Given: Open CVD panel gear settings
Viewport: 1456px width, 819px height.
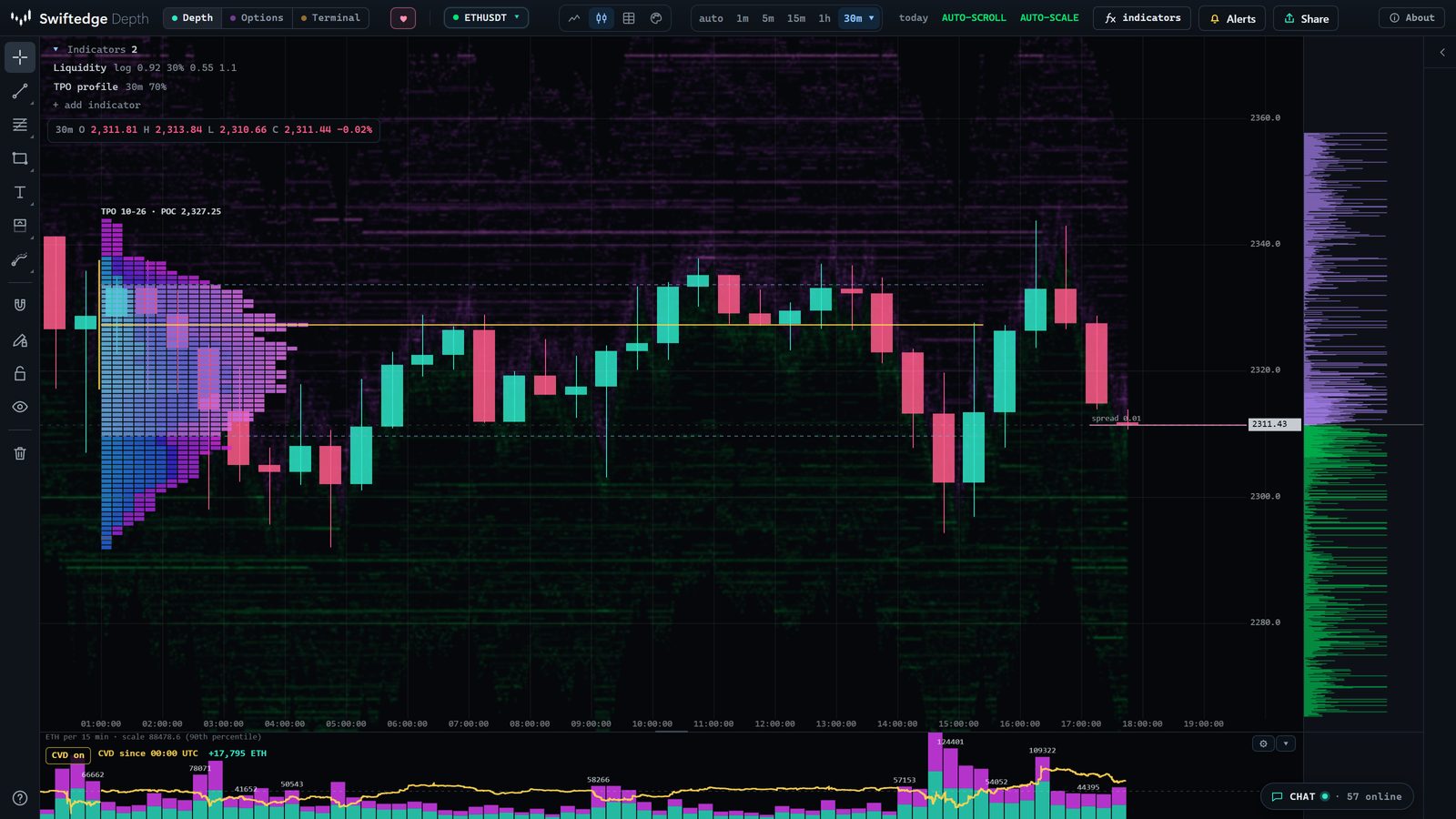Looking at the screenshot, I should pyautogui.click(x=1263, y=743).
